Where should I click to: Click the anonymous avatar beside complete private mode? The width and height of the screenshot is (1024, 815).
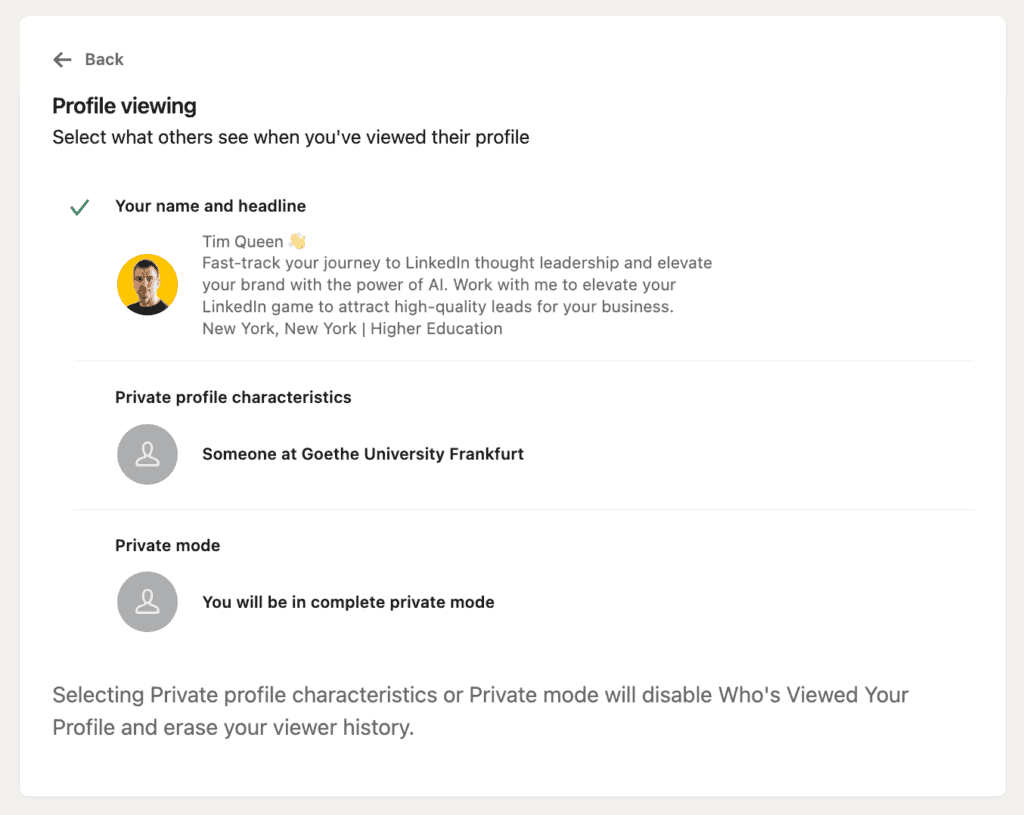coord(147,602)
